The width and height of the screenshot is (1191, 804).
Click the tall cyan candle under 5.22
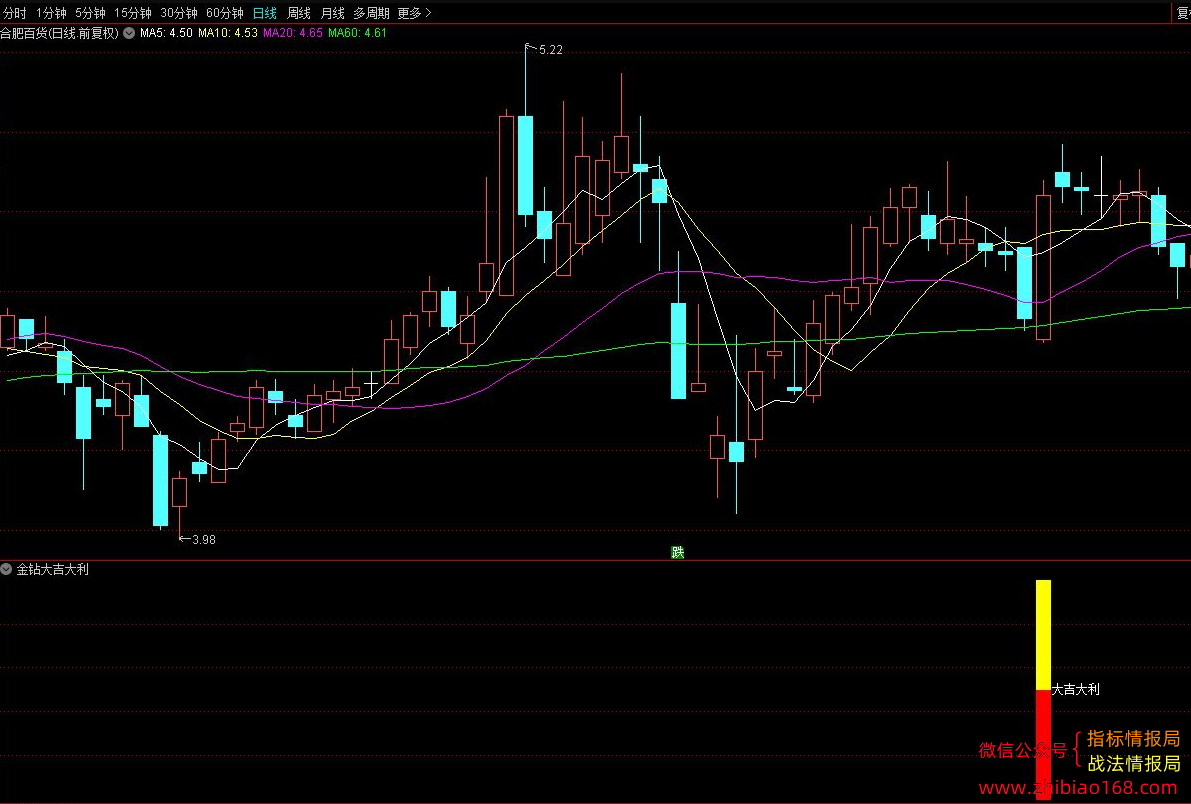click(x=525, y=166)
